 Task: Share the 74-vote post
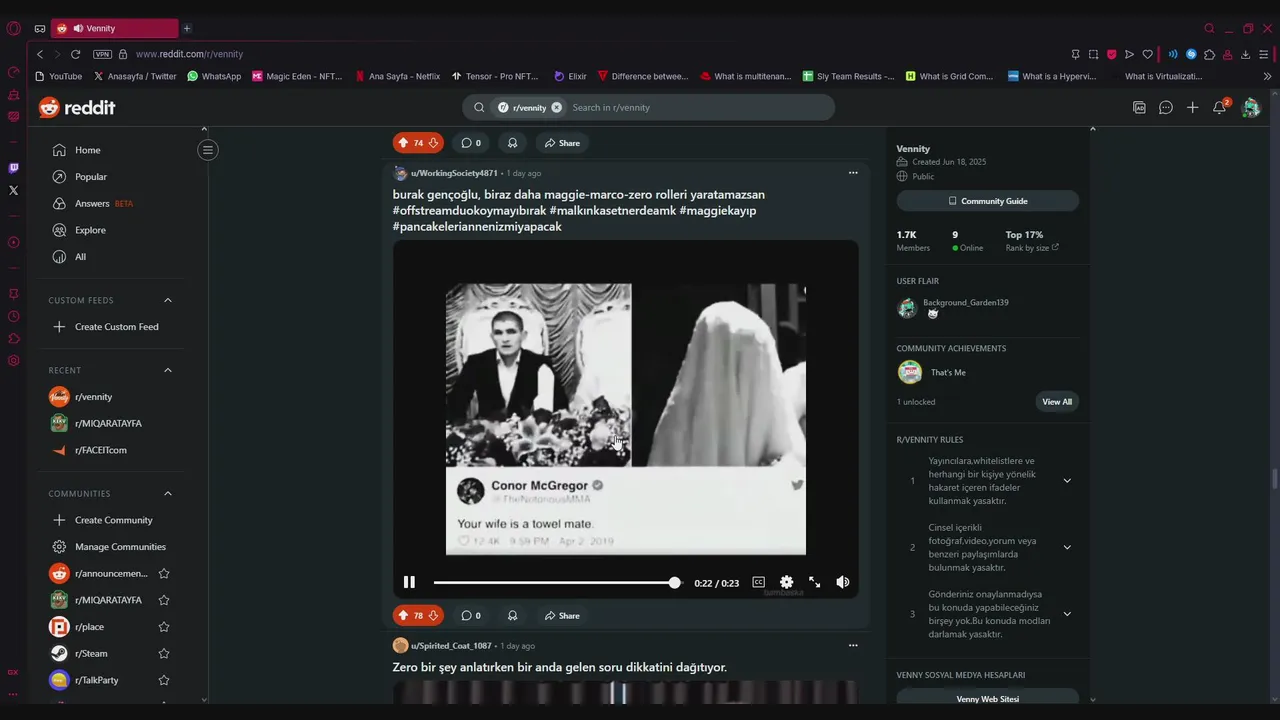[562, 143]
